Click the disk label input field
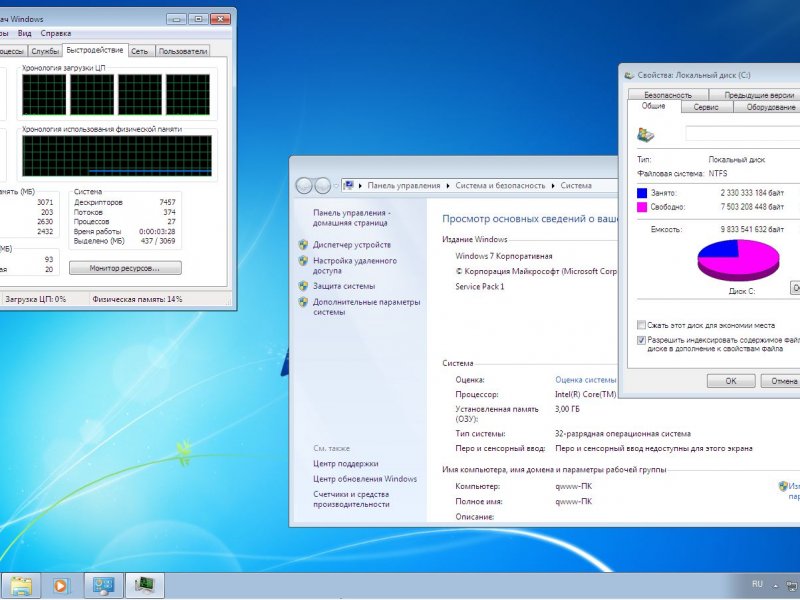 742,133
